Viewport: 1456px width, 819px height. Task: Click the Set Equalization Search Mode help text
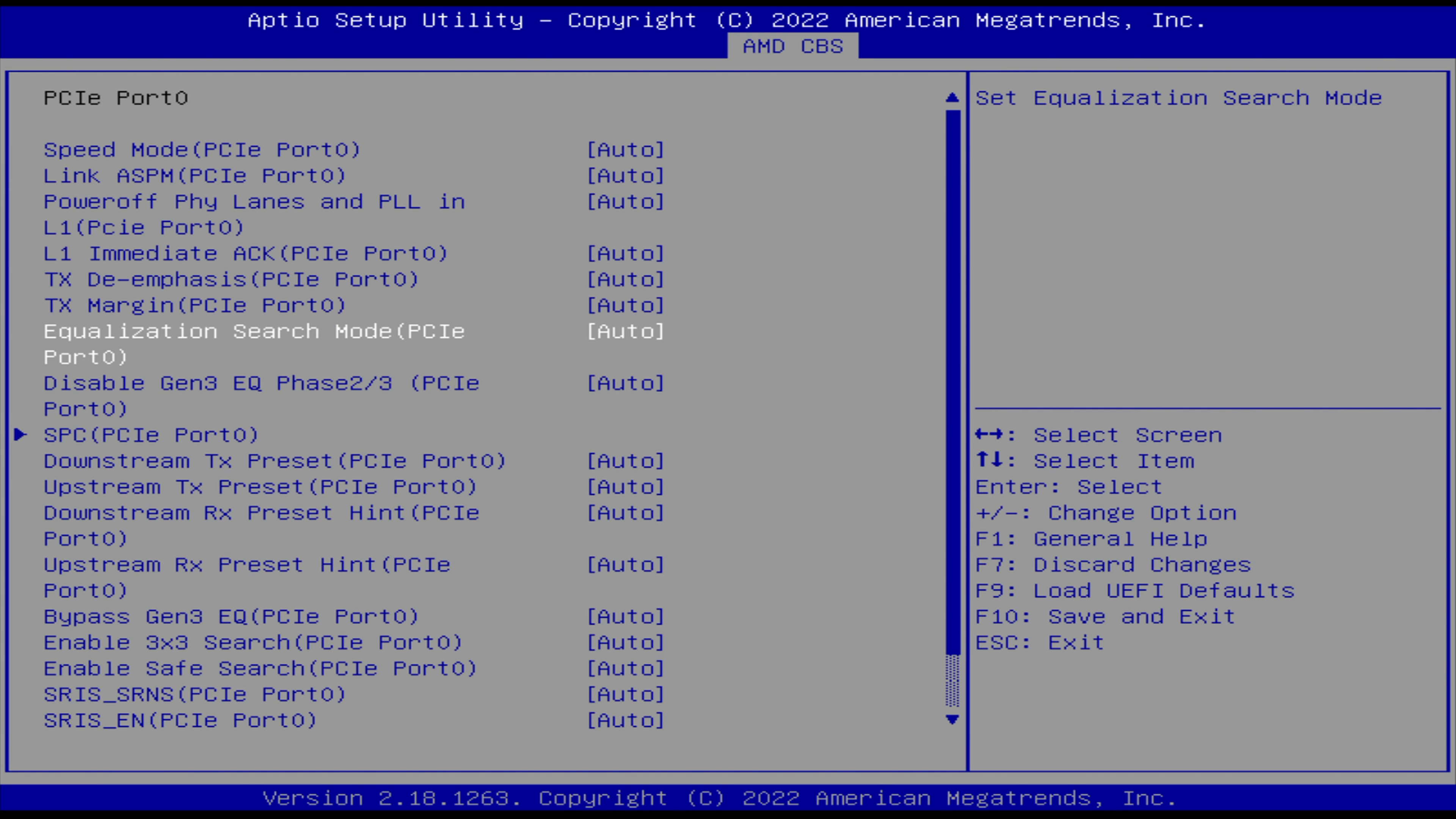tap(1179, 98)
